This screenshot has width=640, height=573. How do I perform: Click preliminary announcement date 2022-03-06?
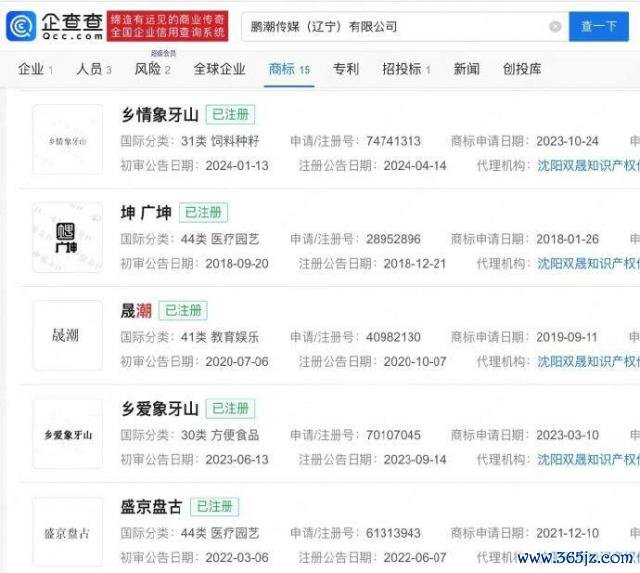click(x=237, y=557)
